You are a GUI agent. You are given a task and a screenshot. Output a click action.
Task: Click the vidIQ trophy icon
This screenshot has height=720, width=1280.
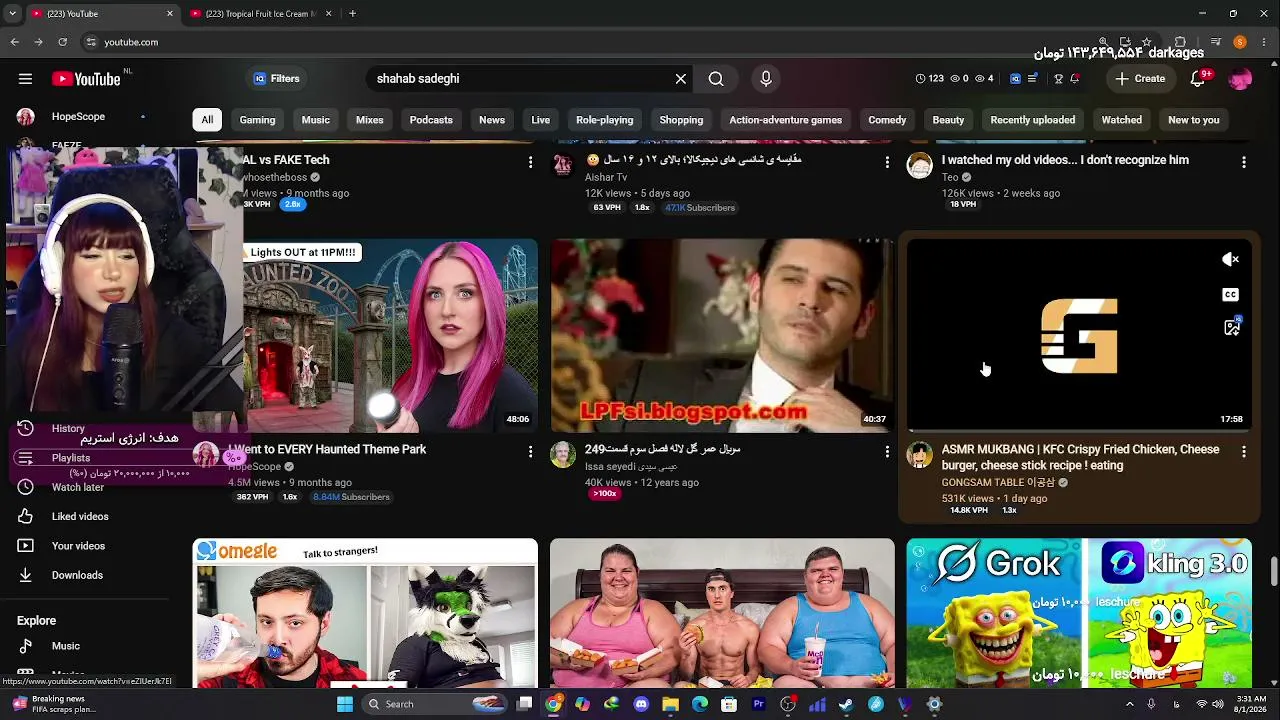coord(1058,79)
